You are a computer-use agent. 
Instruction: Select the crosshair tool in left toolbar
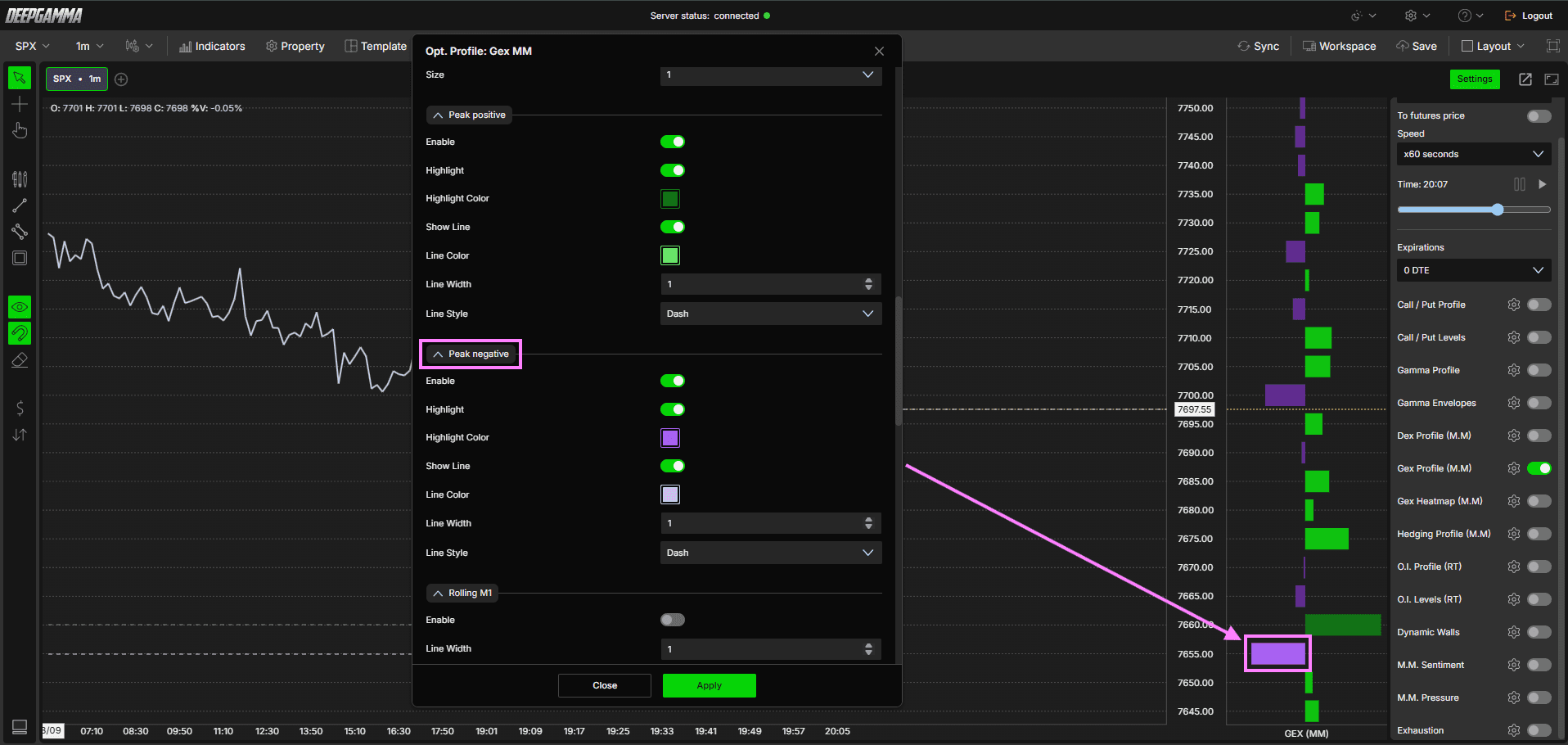coord(20,105)
